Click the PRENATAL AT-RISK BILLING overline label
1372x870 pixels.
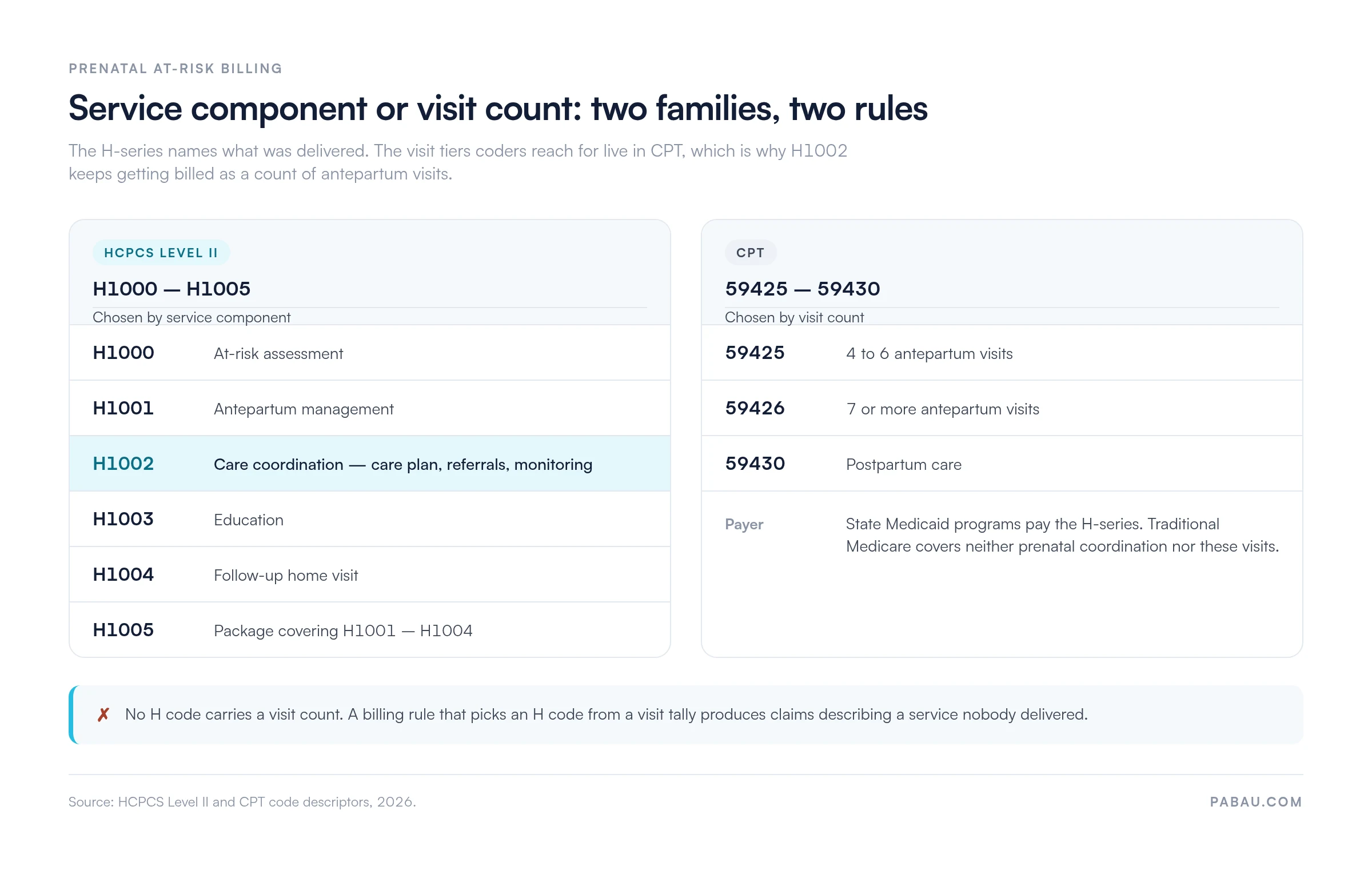point(176,69)
